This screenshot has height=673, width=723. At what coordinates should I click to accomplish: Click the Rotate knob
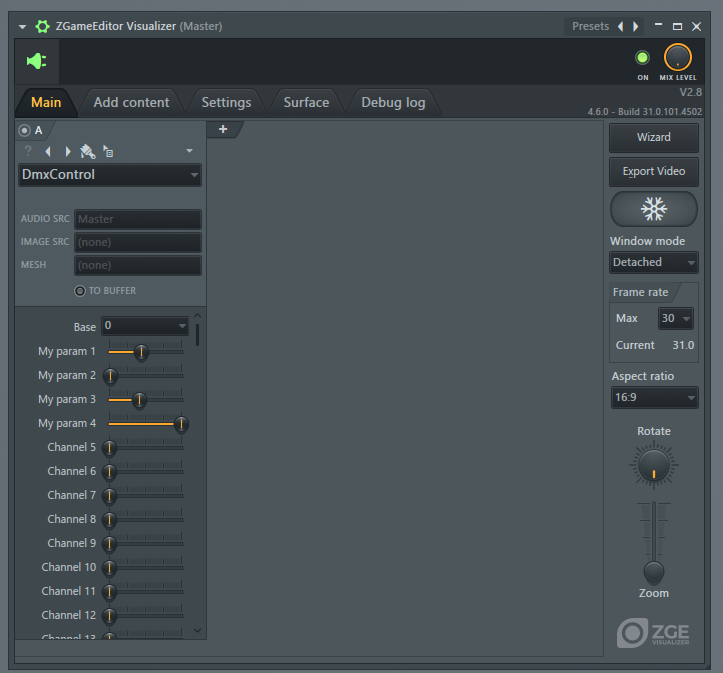pyautogui.click(x=653, y=465)
